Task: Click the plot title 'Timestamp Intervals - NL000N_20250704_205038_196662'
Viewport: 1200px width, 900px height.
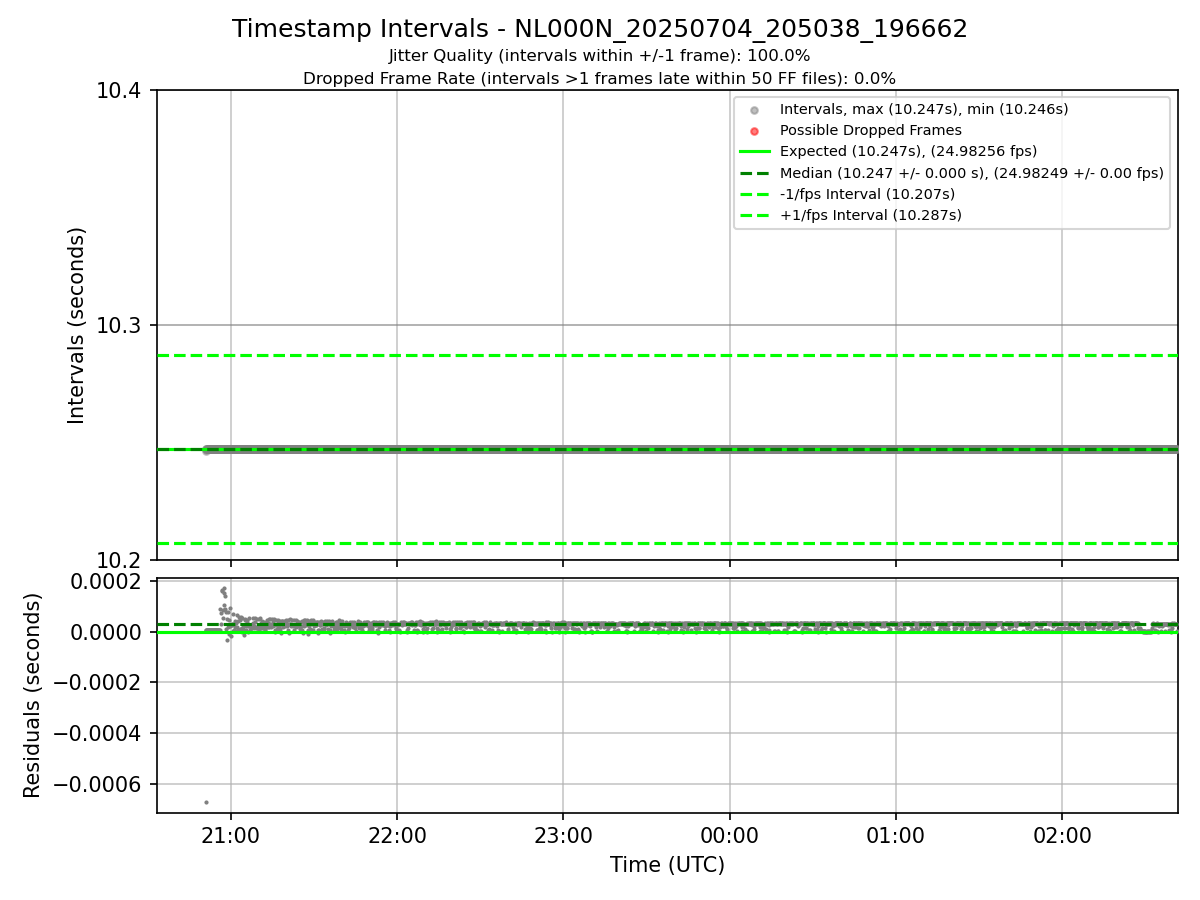Action: tap(600, 29)
